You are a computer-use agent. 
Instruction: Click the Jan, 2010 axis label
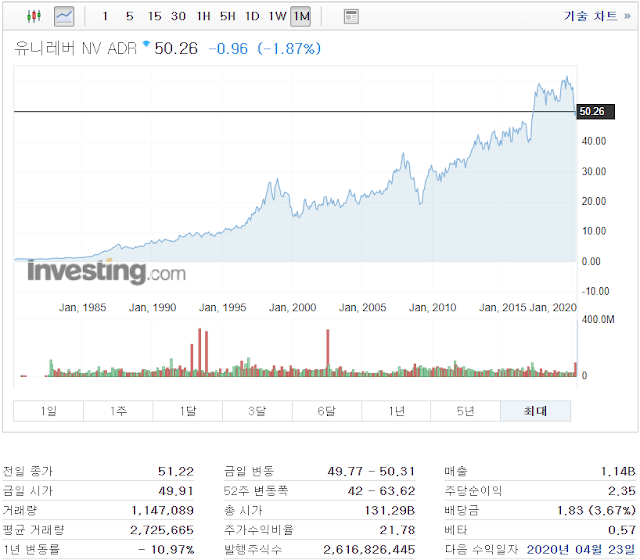(x=432, y=307)
